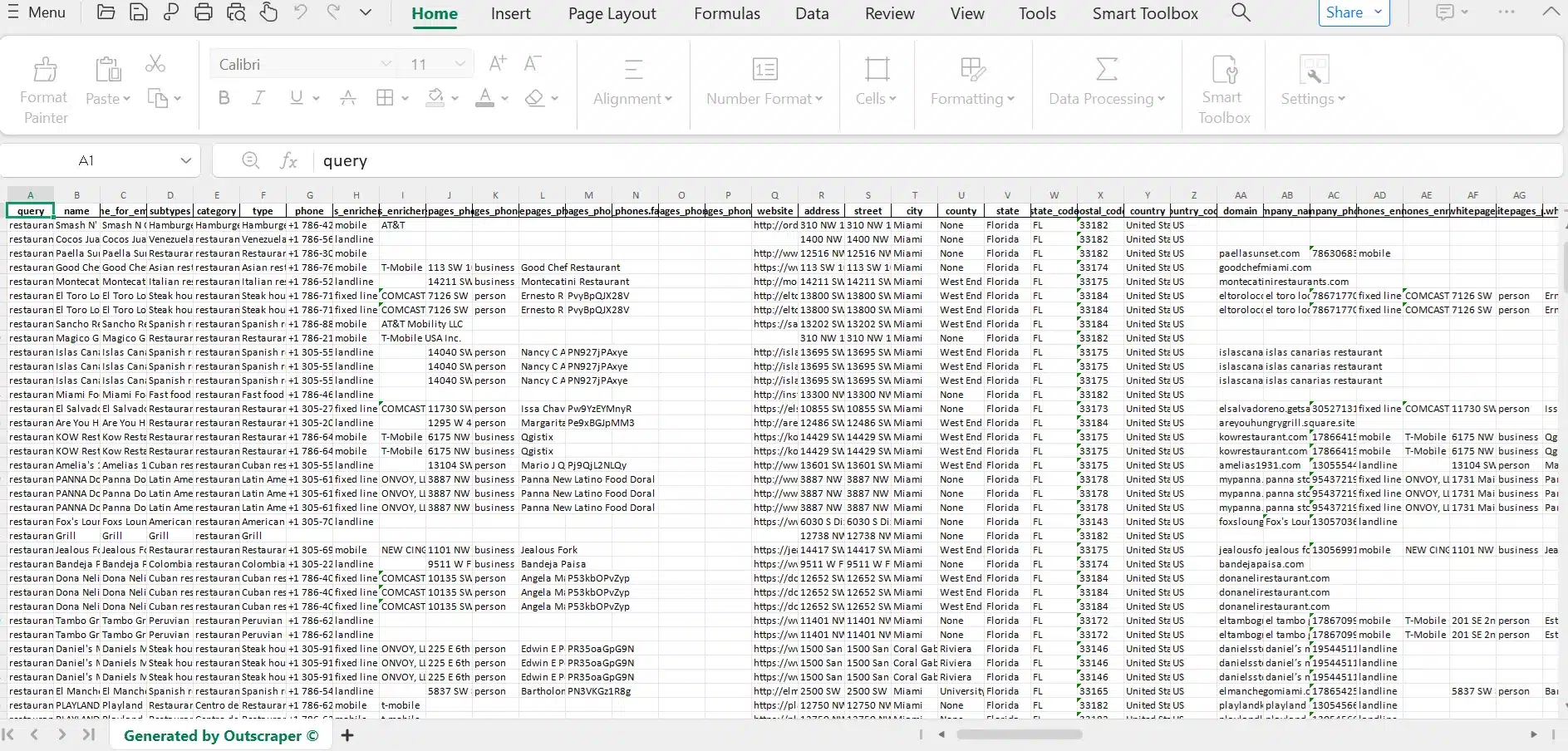Screen dimensions: 1568x751
Task: Click the insert function fx icon
Action: coord(288,160)
